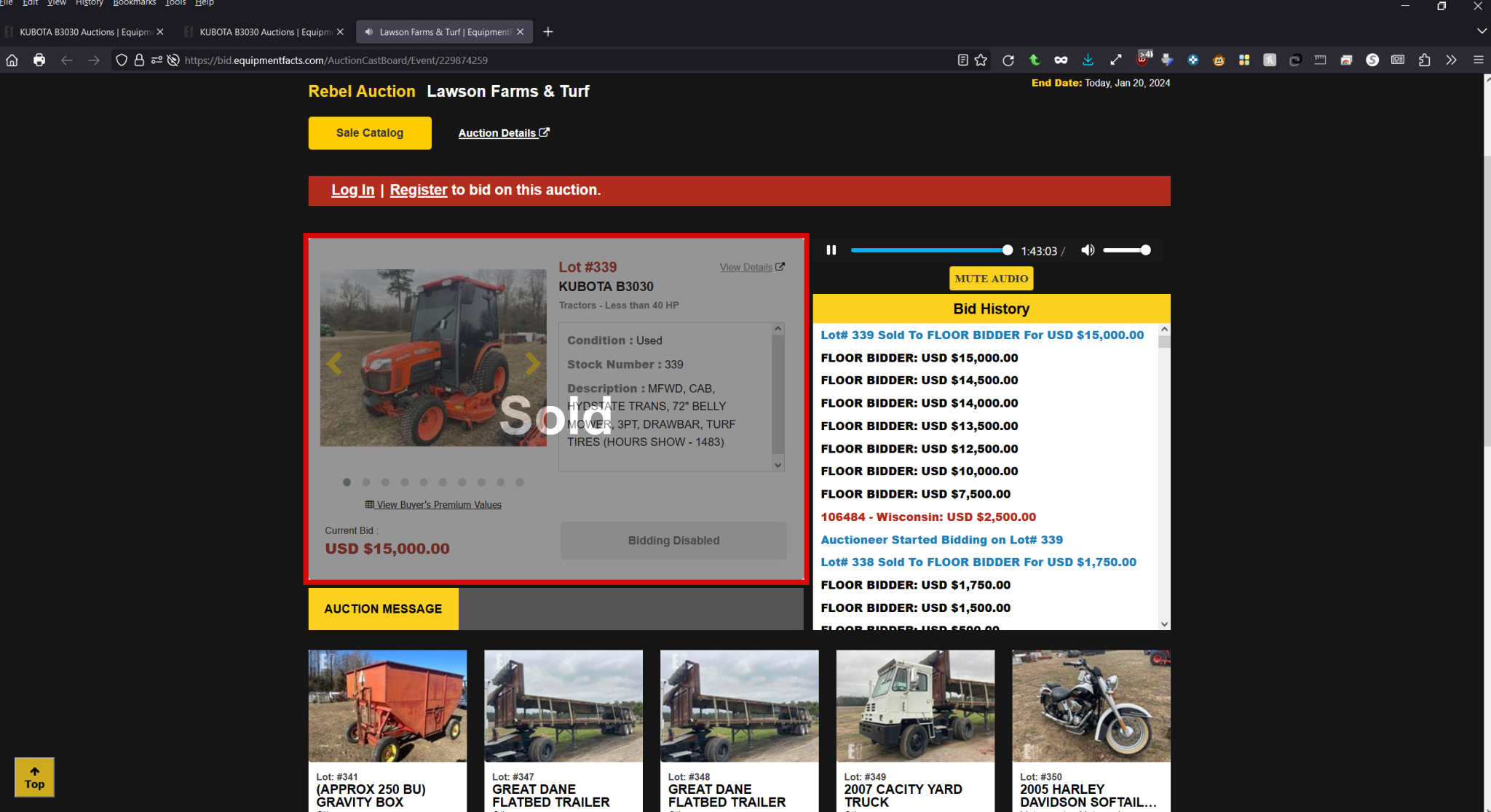
Task: Pause the auction audio stream
Action: coord(831,250)
